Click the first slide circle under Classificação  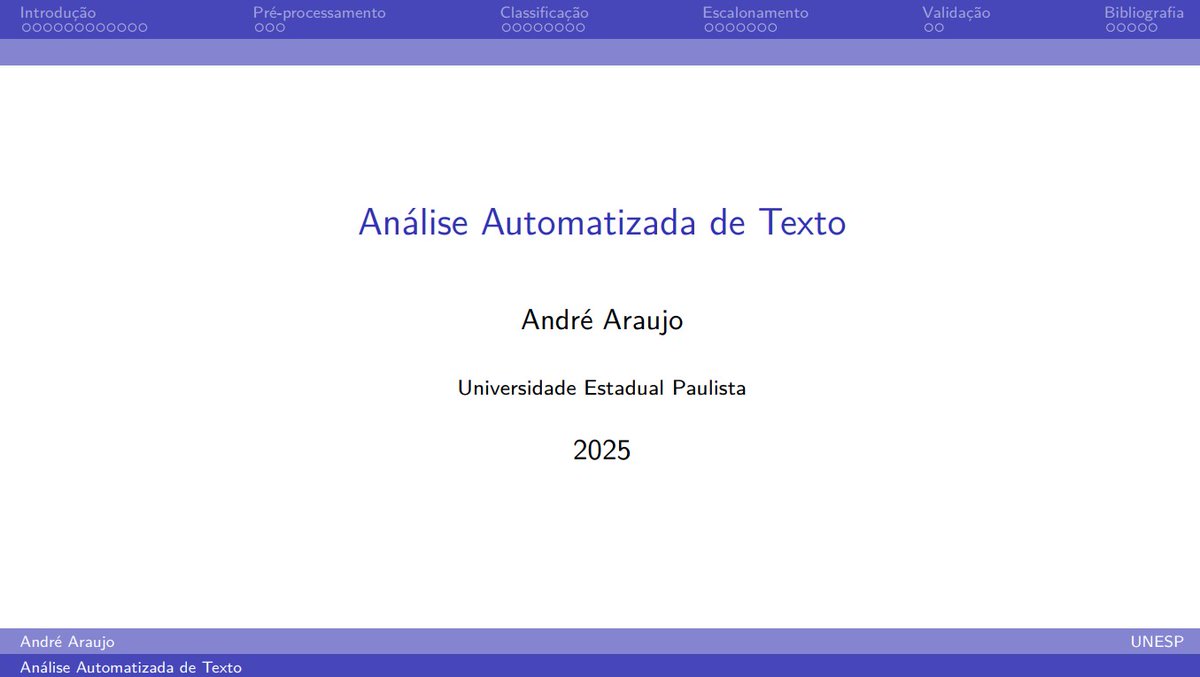[x=506, y=26]
